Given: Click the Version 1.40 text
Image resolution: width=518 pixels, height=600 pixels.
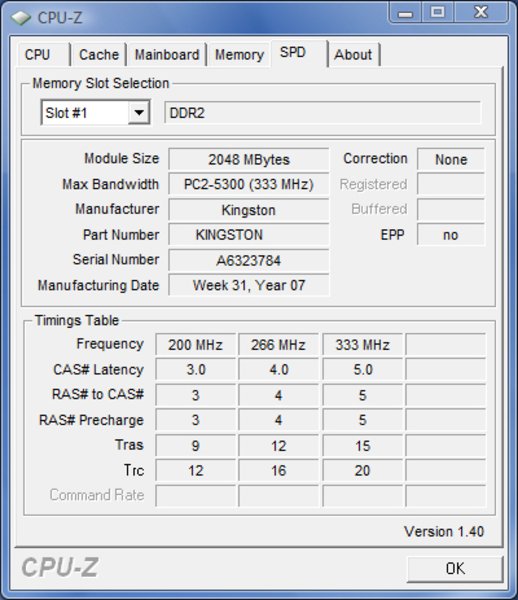Looking at the screenshot, I should tap(444, 532).
